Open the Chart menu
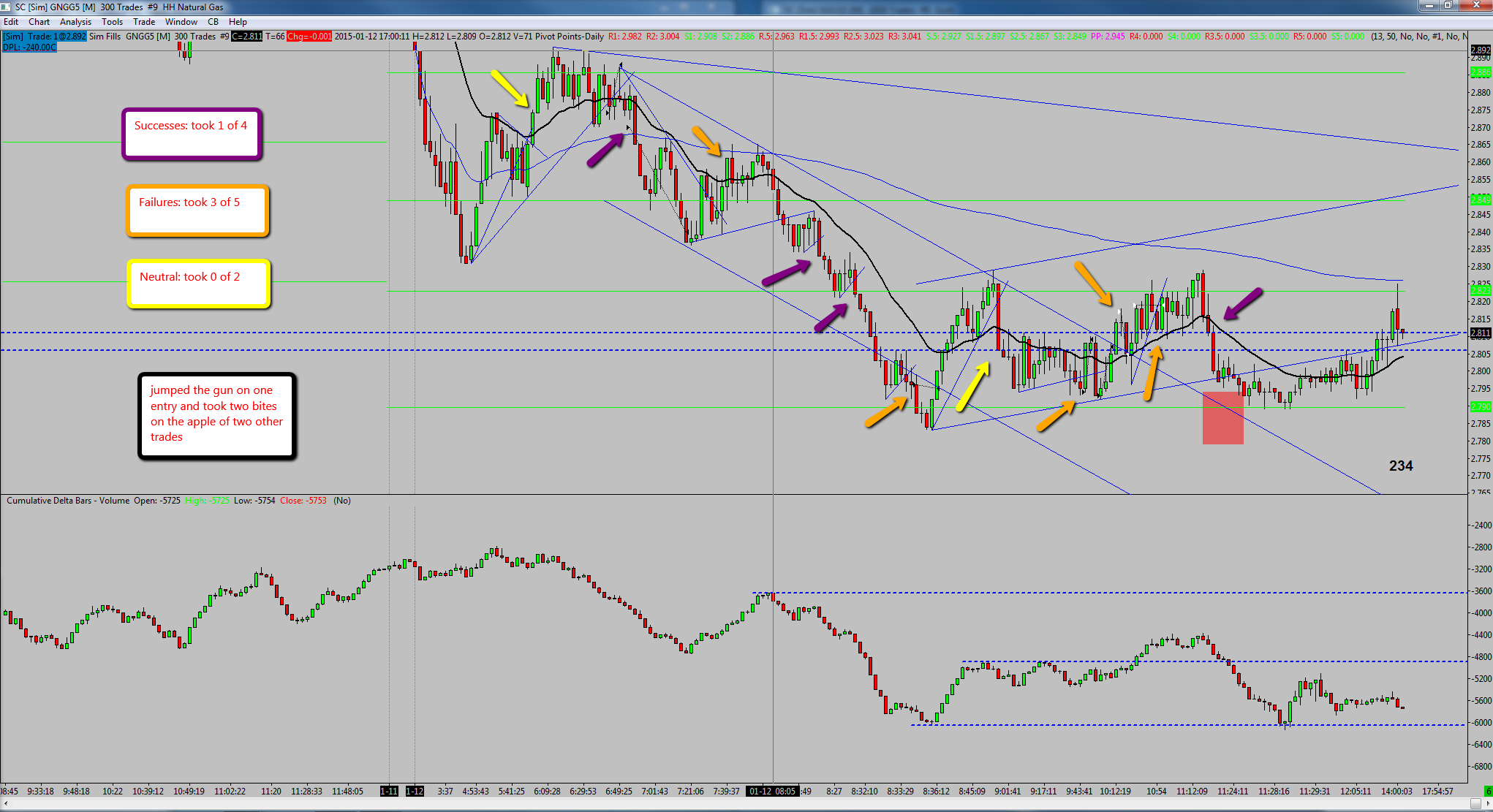 coord(39,22)
